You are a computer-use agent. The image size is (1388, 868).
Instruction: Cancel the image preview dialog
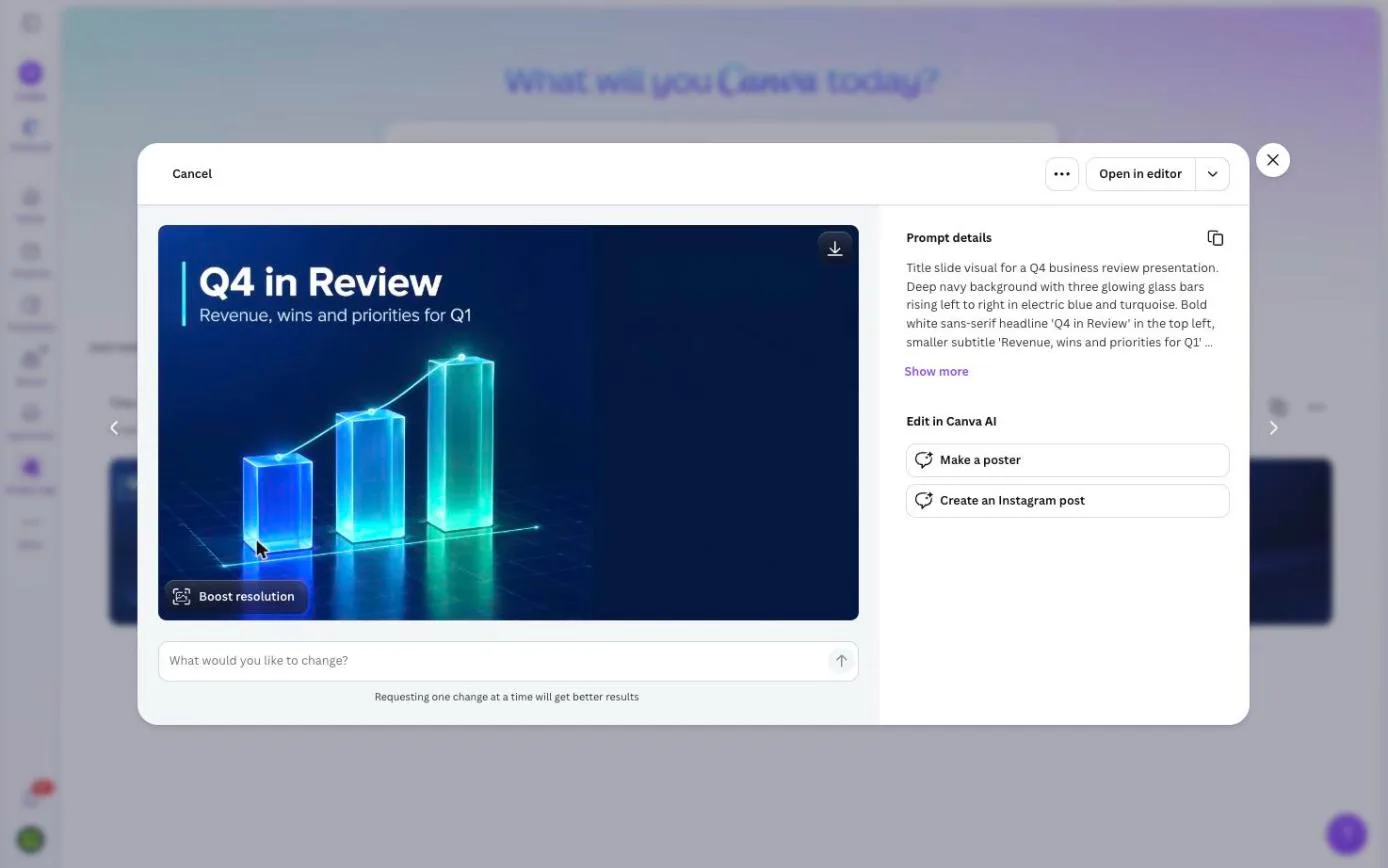(192, 174)
